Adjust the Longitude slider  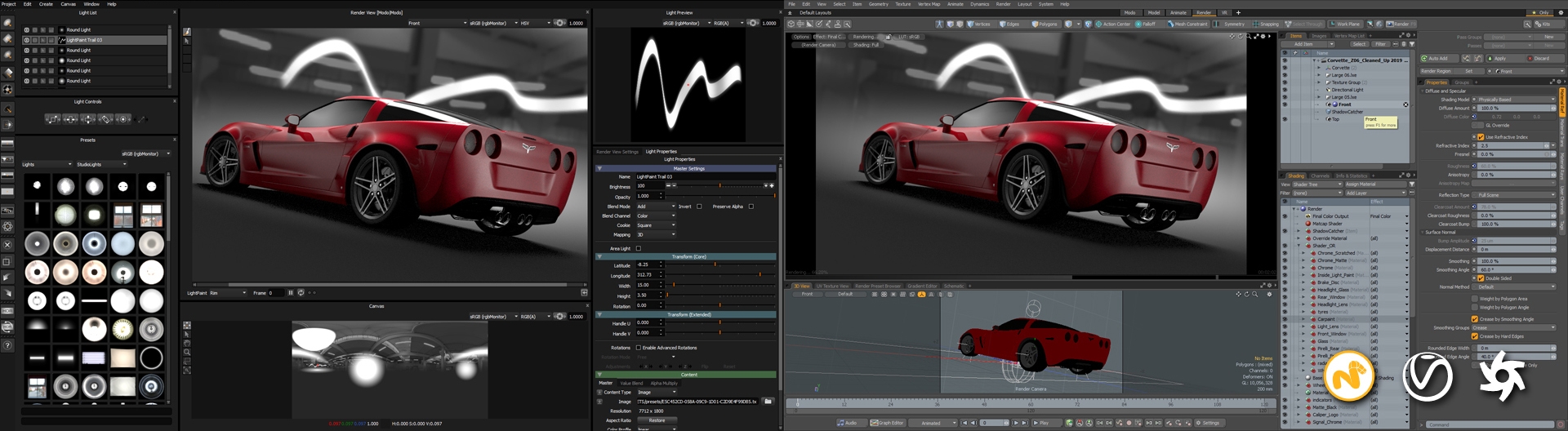(719, 275)
